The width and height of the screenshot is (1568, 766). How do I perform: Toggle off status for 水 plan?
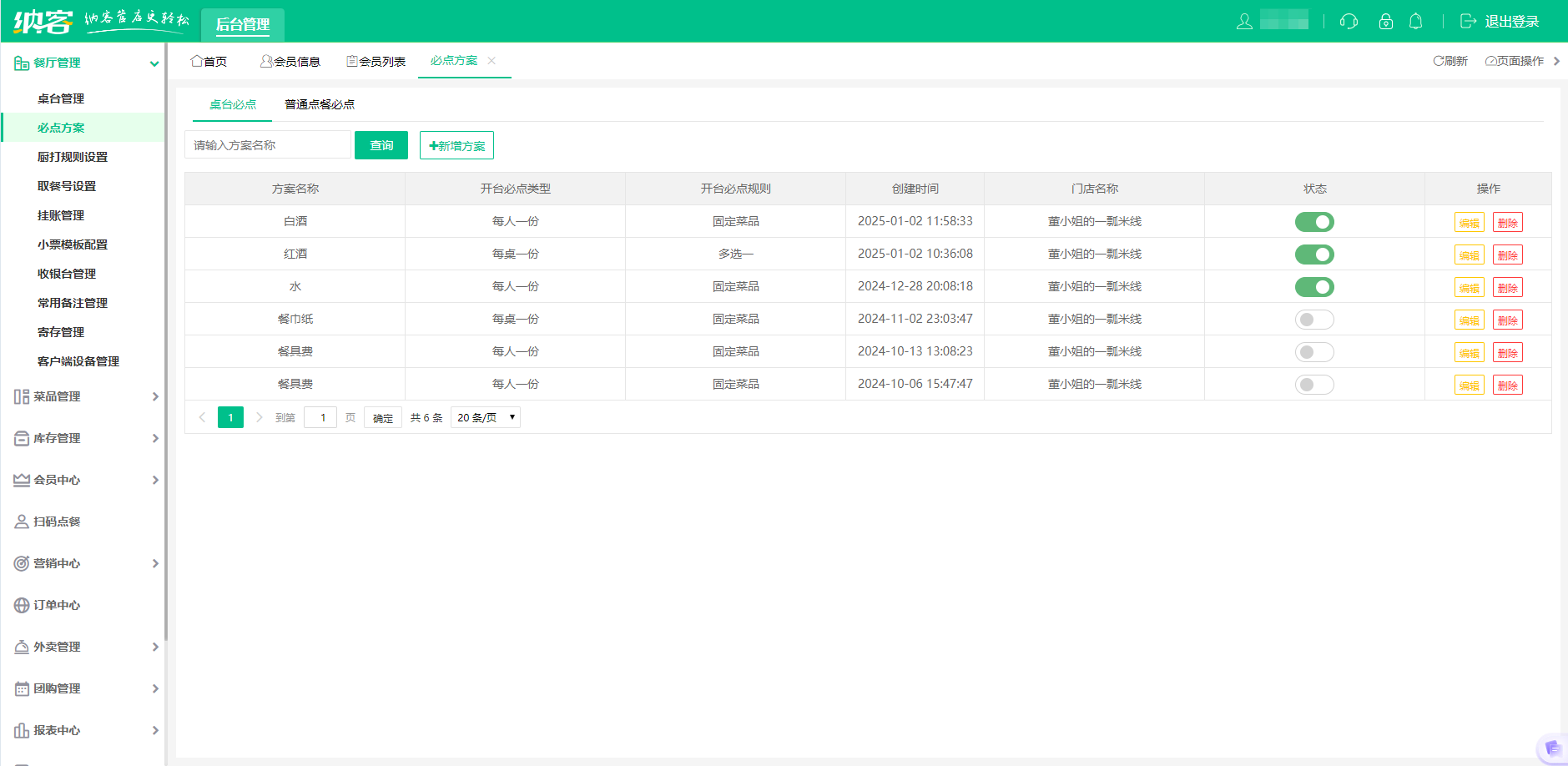pyautogui.click(x=1314, y=287)
